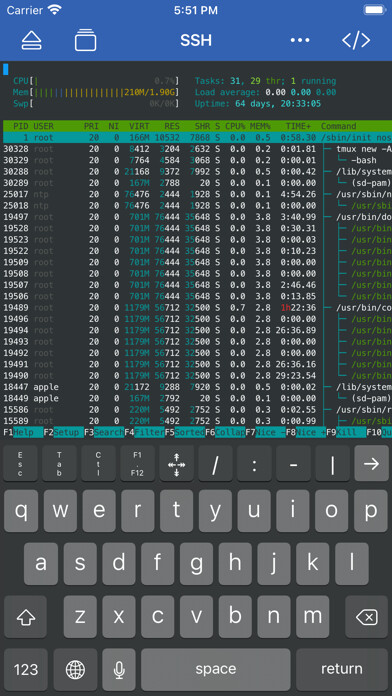Select the /sbin/init process row
Screen dimensions: 392x696
198,138
